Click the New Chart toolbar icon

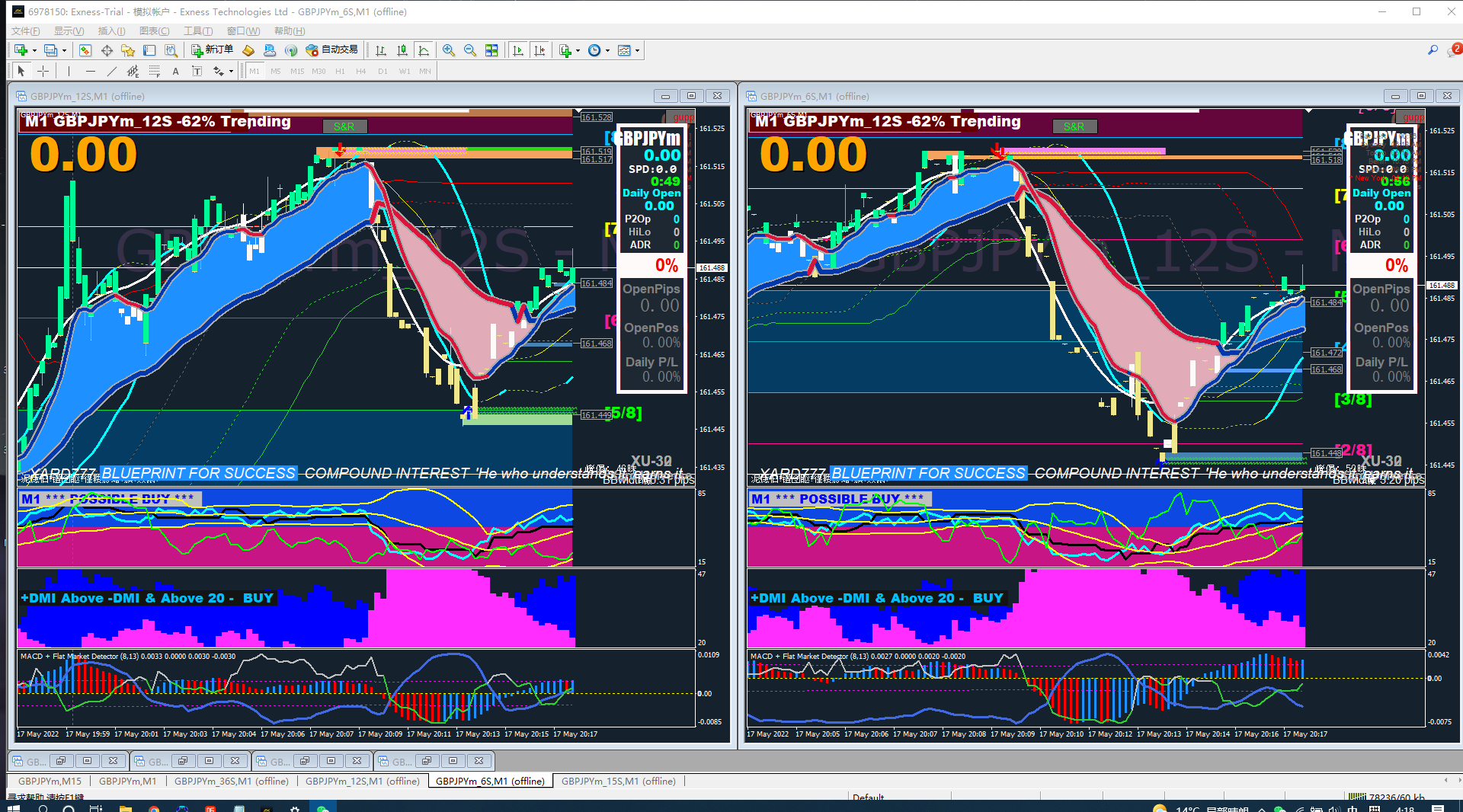[x=21, y=50]
